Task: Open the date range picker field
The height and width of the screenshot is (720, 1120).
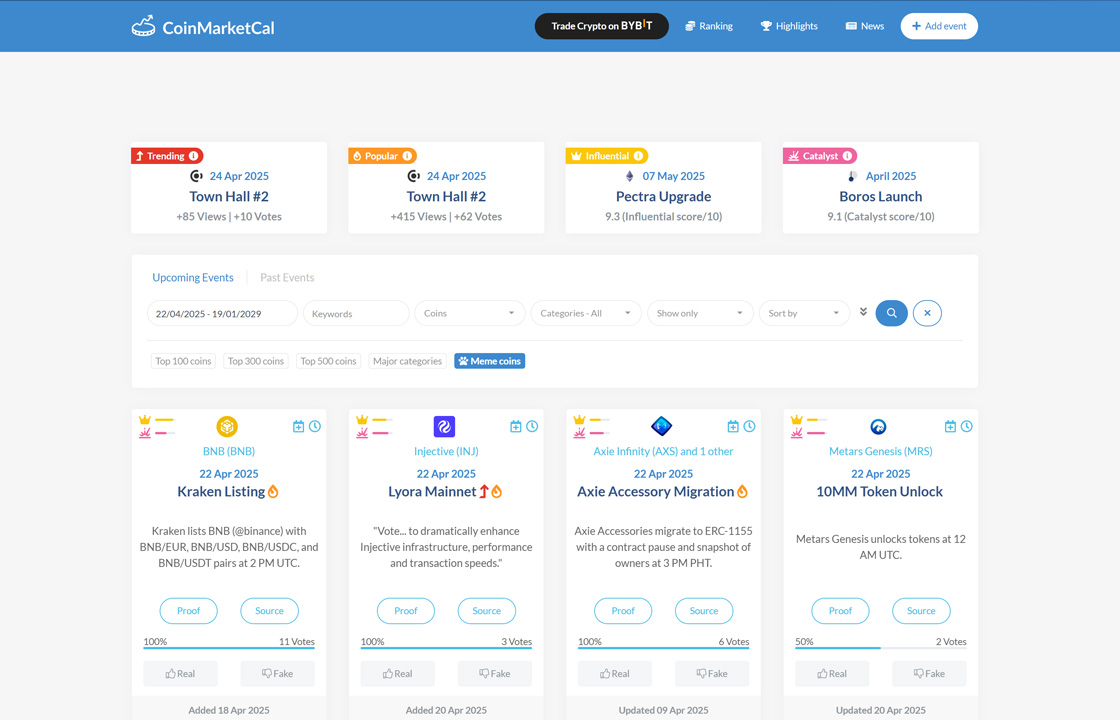Action: point(222,313)
